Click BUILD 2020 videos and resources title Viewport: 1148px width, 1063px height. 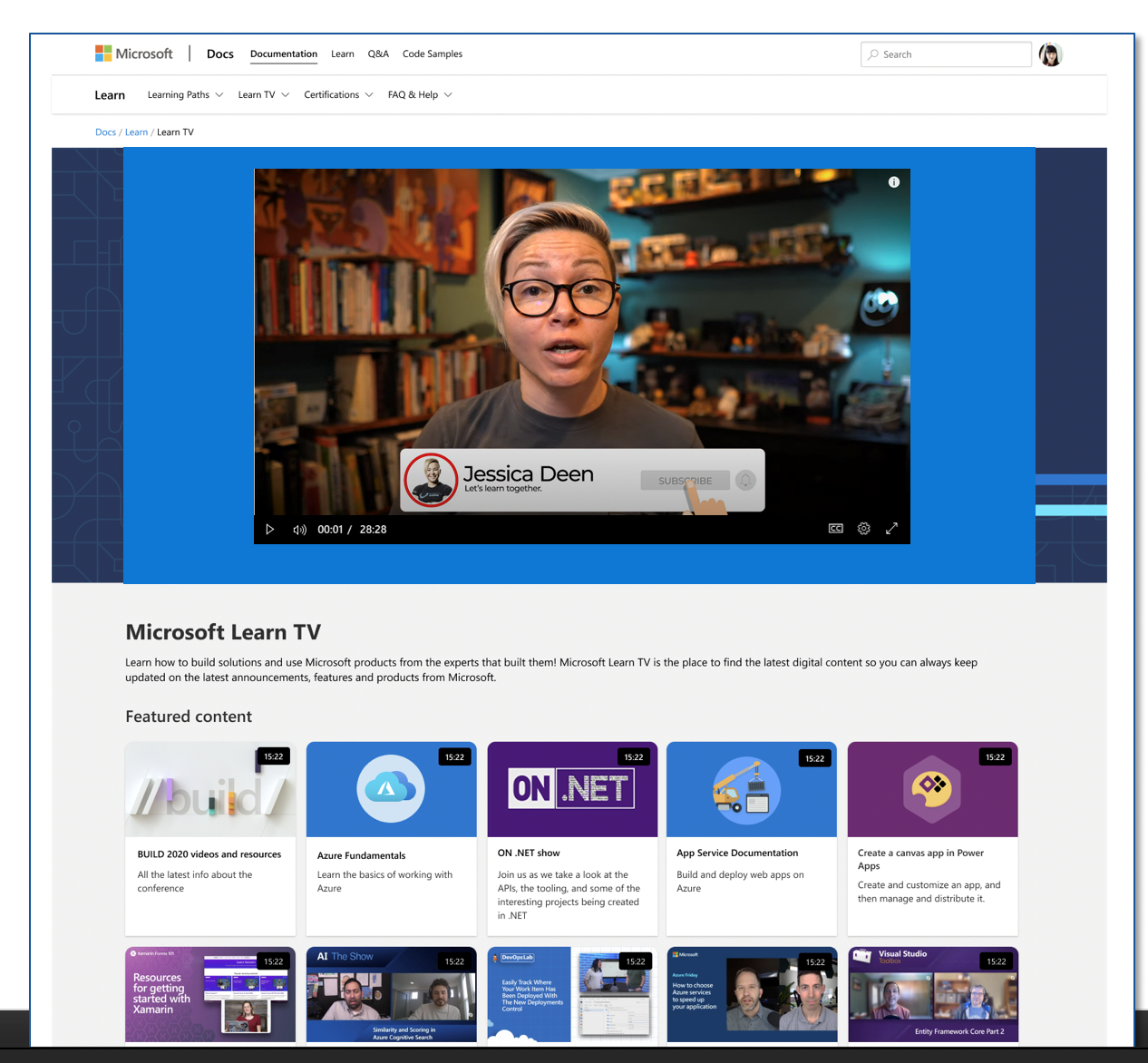[x=209, y=854]
